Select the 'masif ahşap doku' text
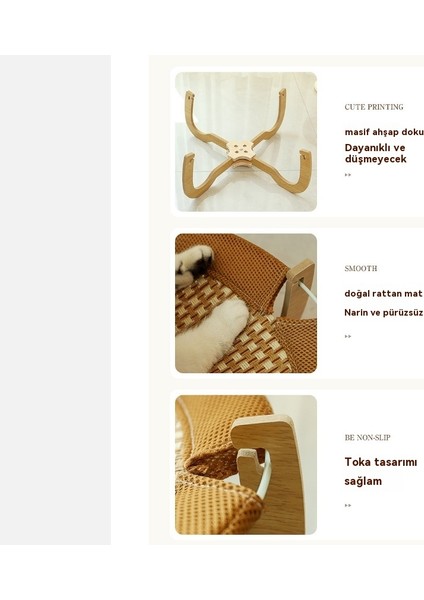 [x=384, y=132]
